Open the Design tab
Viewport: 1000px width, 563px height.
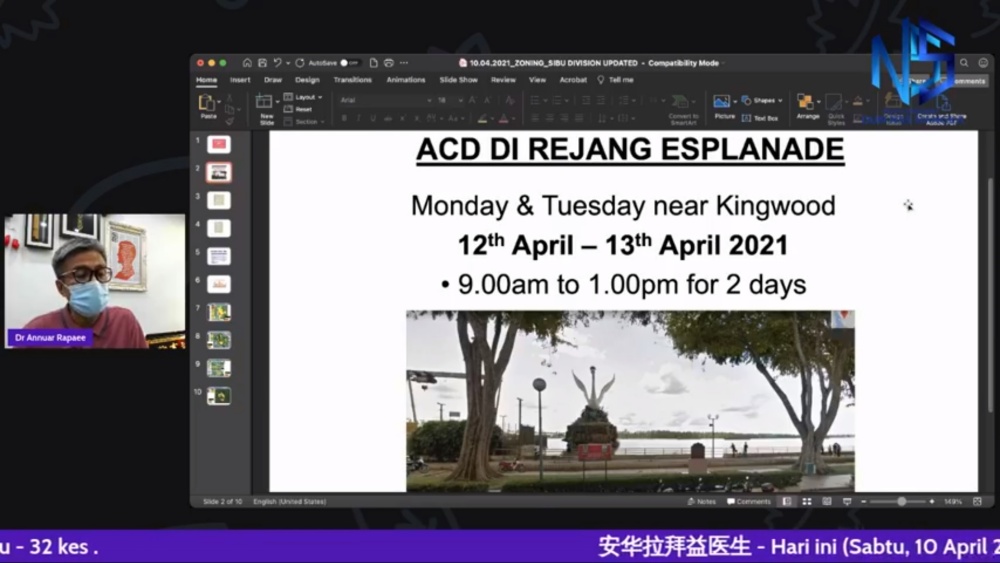[x=307, y=80]
